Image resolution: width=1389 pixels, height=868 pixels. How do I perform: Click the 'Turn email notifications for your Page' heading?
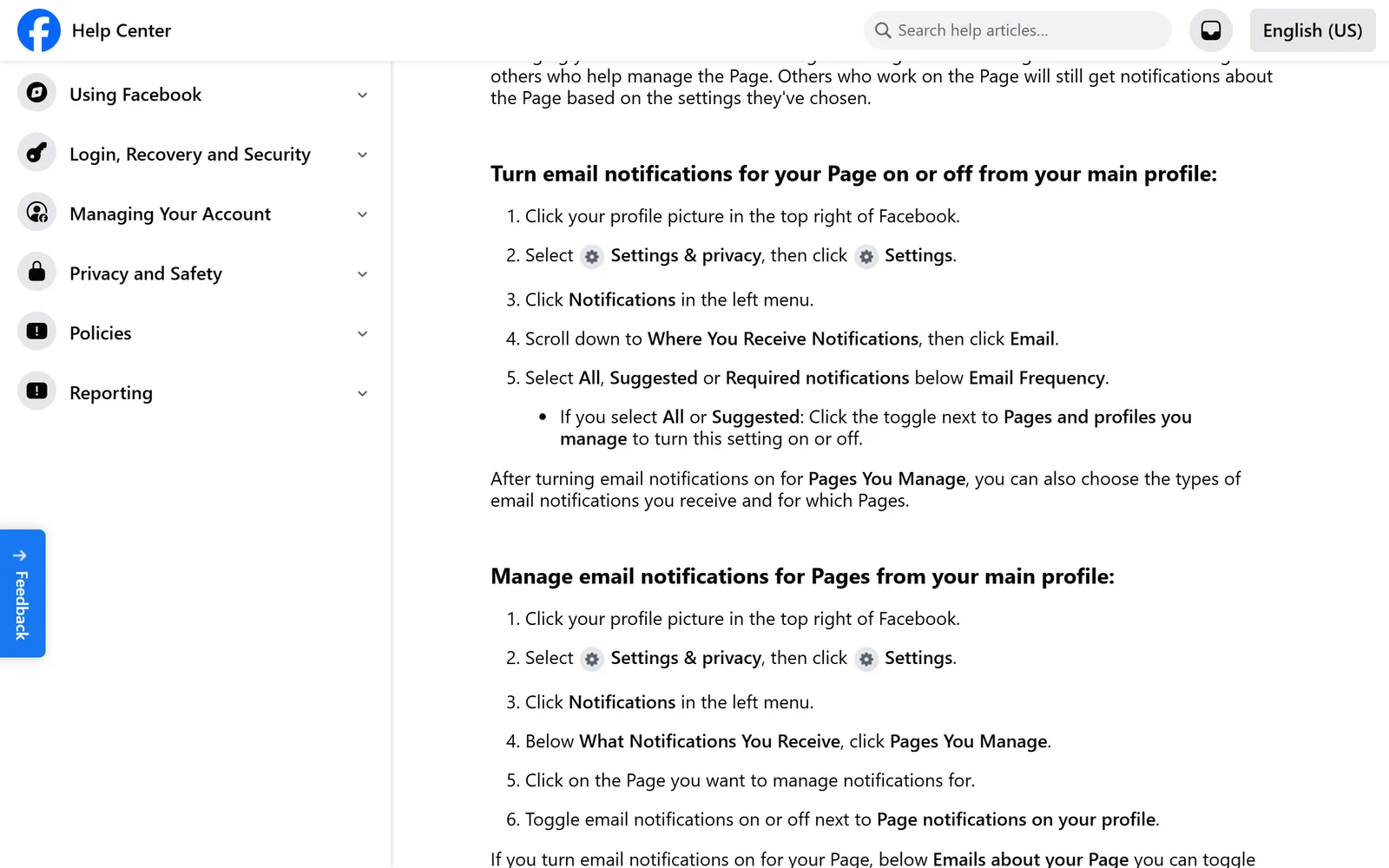point(853,174)
